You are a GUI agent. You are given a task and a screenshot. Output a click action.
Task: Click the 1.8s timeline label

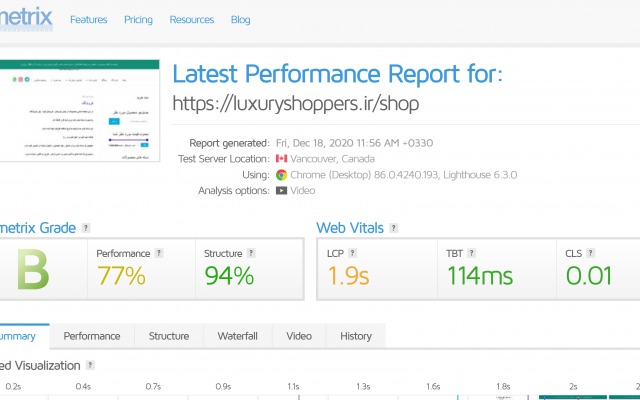(503, 387)
